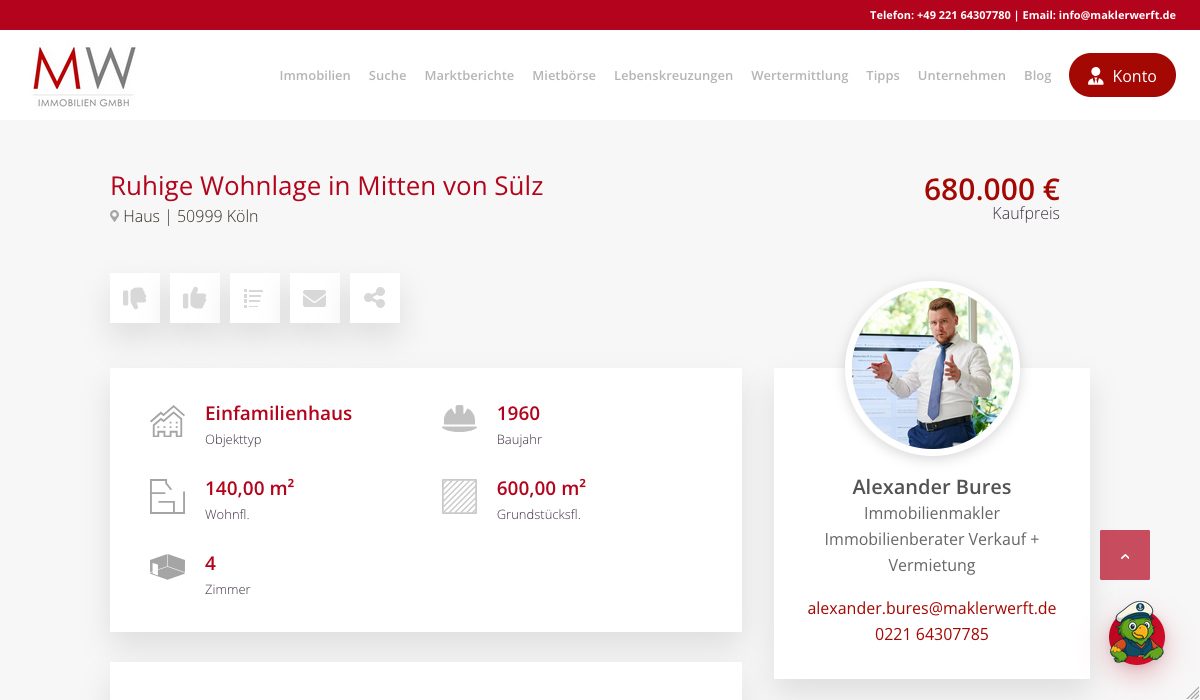Open the parrot mascot chat widget
Screen dimensions: 1200x700
point(1137,633)
